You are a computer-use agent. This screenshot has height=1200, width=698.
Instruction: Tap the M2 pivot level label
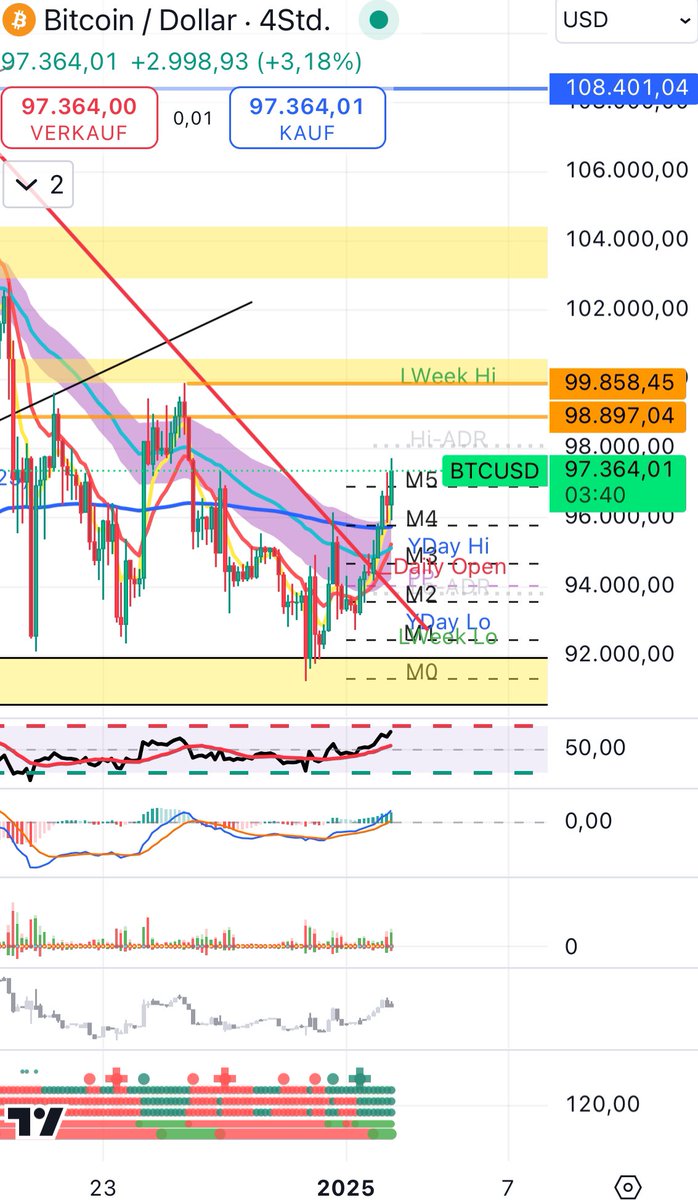(421, 594)
